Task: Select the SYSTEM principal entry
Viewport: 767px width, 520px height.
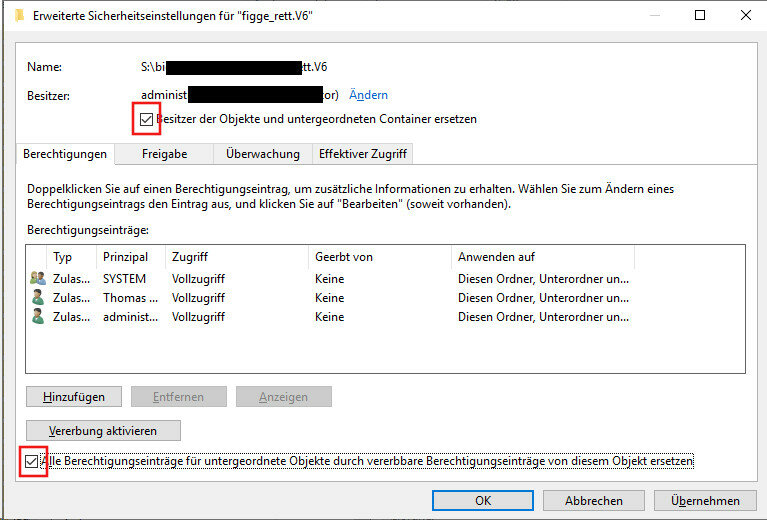Action: pos(124,279)
